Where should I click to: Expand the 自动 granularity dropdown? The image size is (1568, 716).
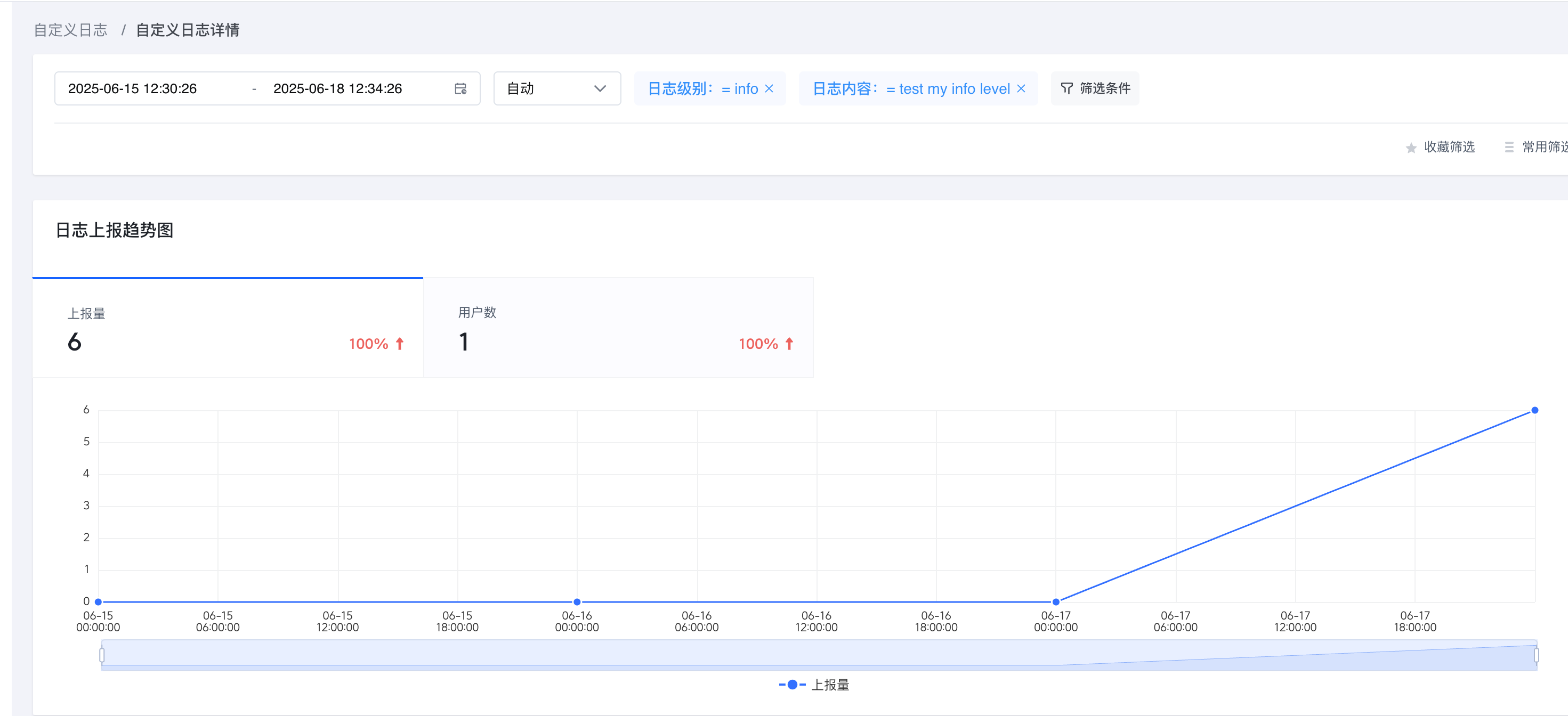(557, 89)
